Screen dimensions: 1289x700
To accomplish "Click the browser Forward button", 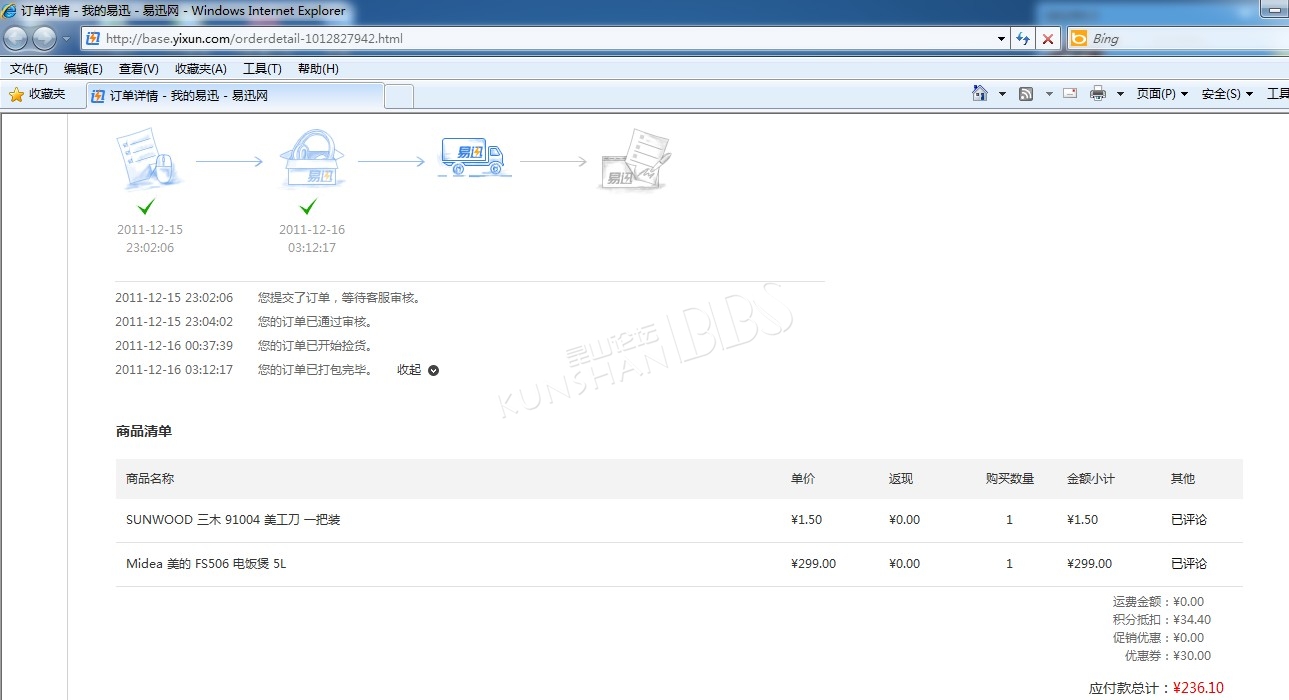I will coord(44,39).
